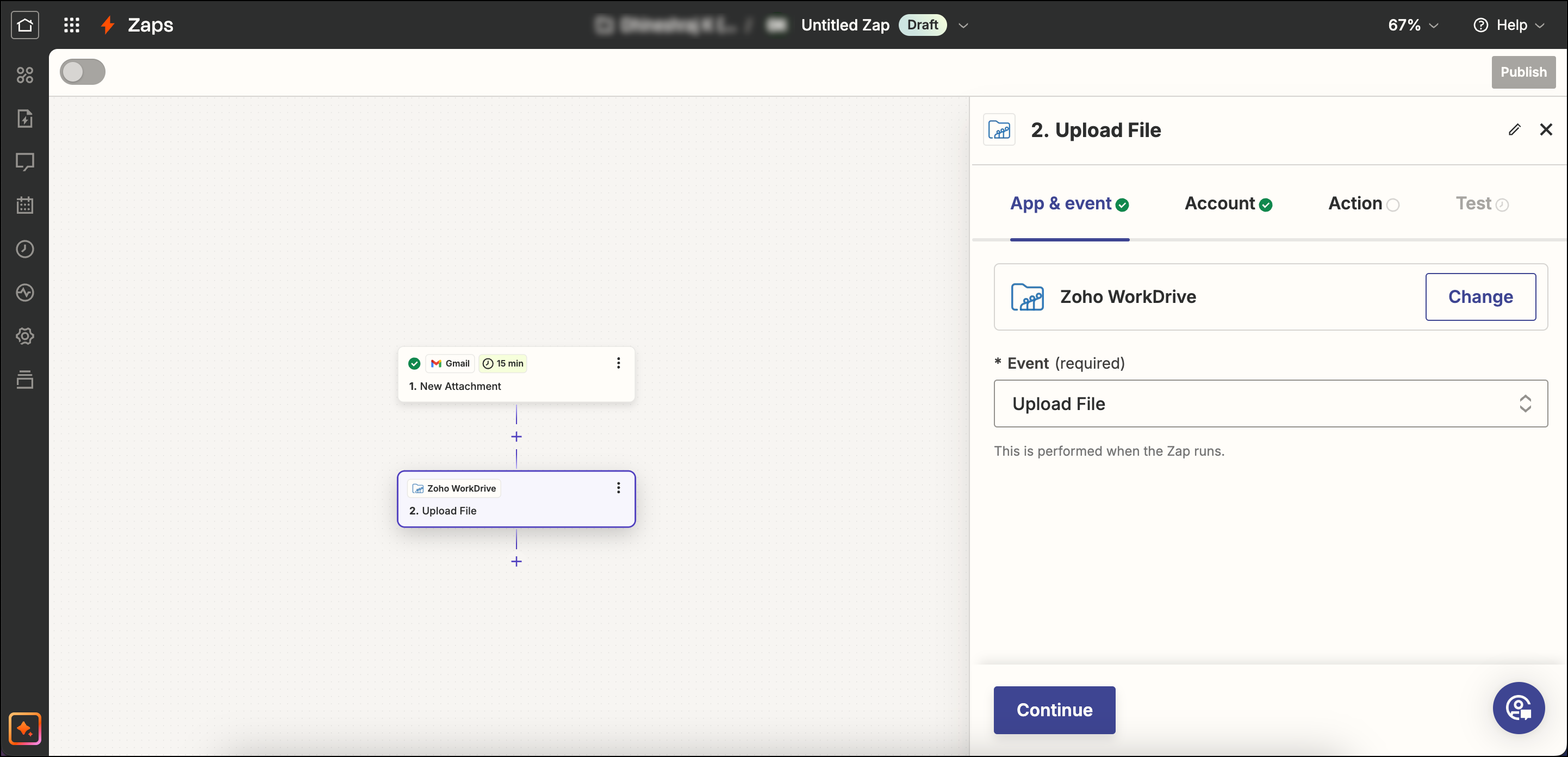The width and height of the screenshot is (1568, 757).
Task: Open the AI copilot sparkle icon
Action: pos(25,728)
